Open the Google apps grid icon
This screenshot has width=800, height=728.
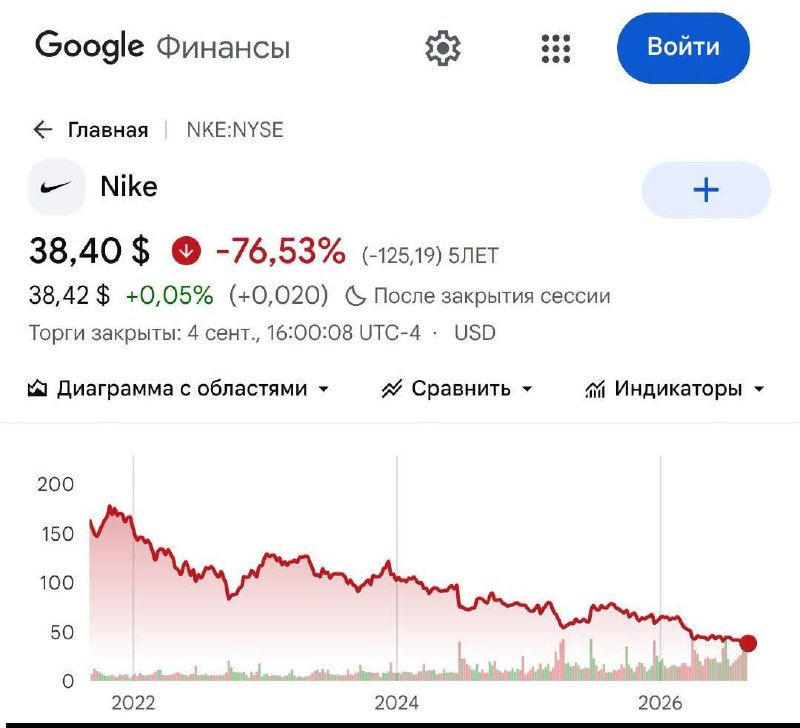click(556, 49)
